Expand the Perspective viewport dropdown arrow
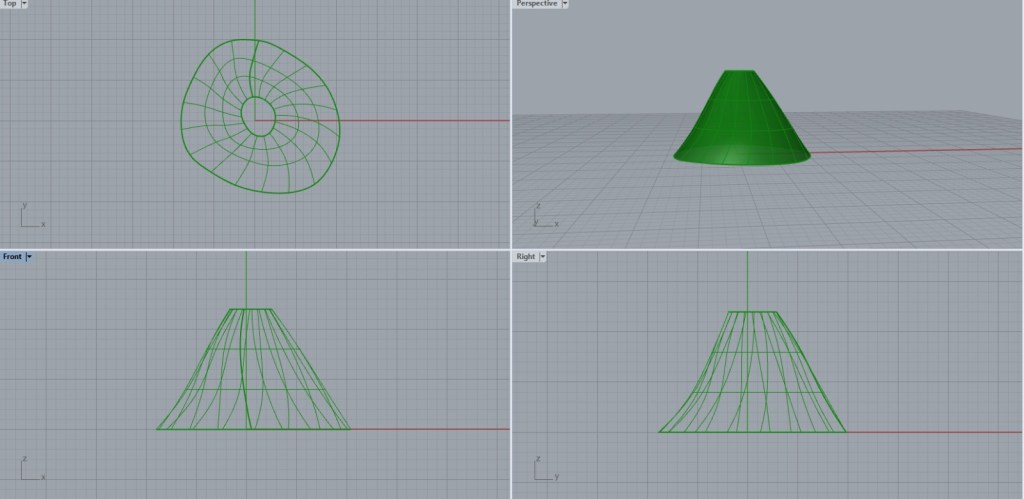Screen dimensions: 1024x499 (x=565, y=4)
